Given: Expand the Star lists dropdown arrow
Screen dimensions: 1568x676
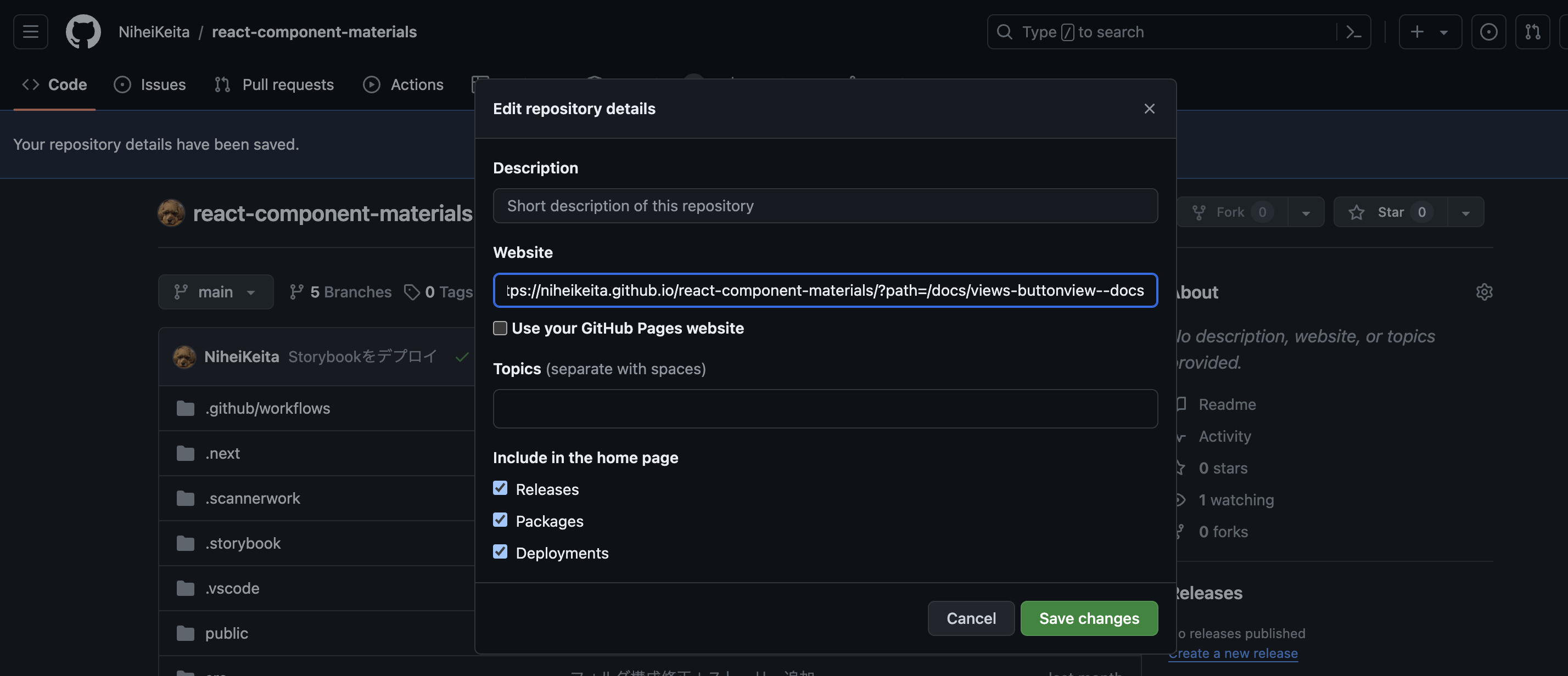Looking at the screenshot, I should (x=1465, y=212).
